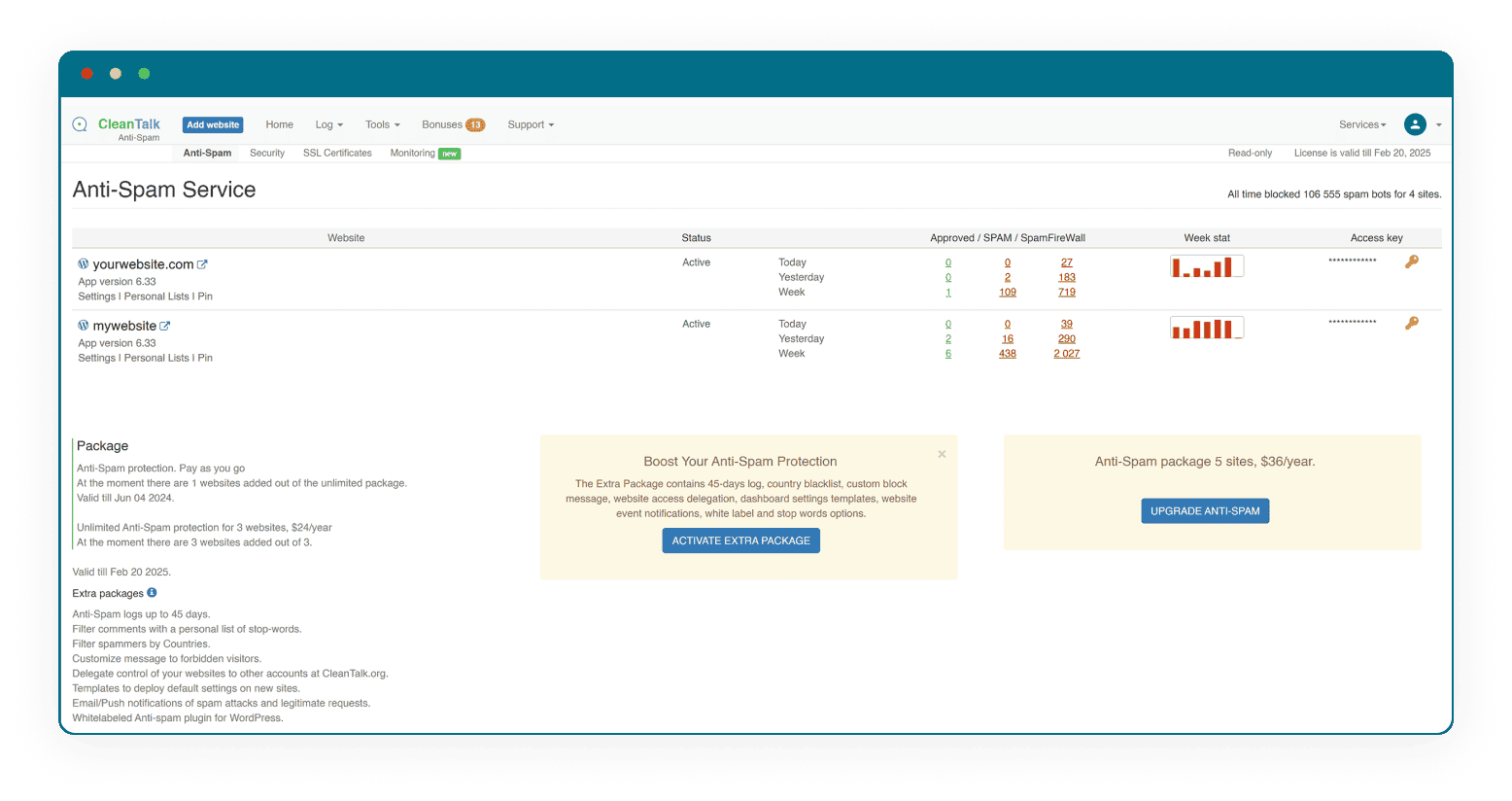Show the access key for yourwebsite.com
This screenshot has height=801, width=1512.
click(1412, 261)
